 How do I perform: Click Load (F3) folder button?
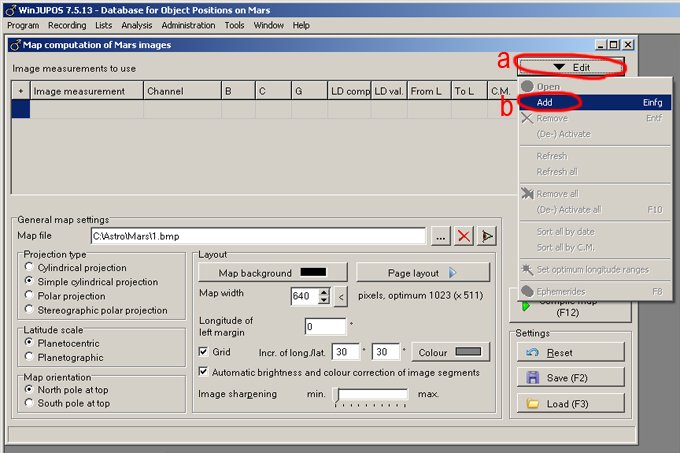[x=571, y=403]
